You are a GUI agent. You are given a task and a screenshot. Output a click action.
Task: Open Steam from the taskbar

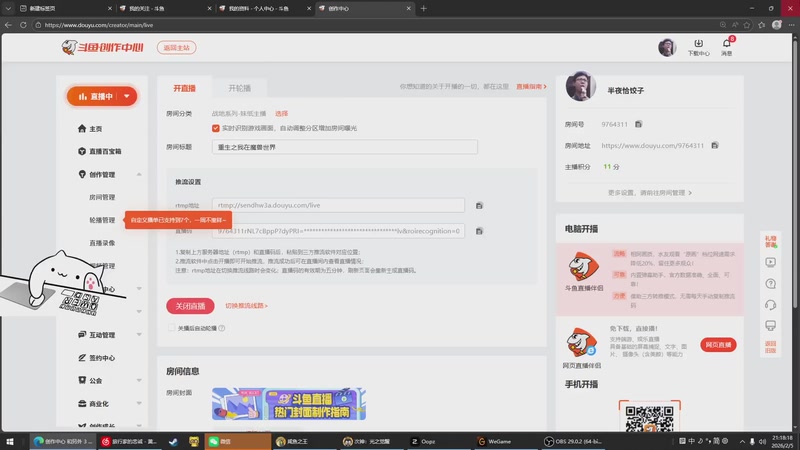[x=173, y=441]
